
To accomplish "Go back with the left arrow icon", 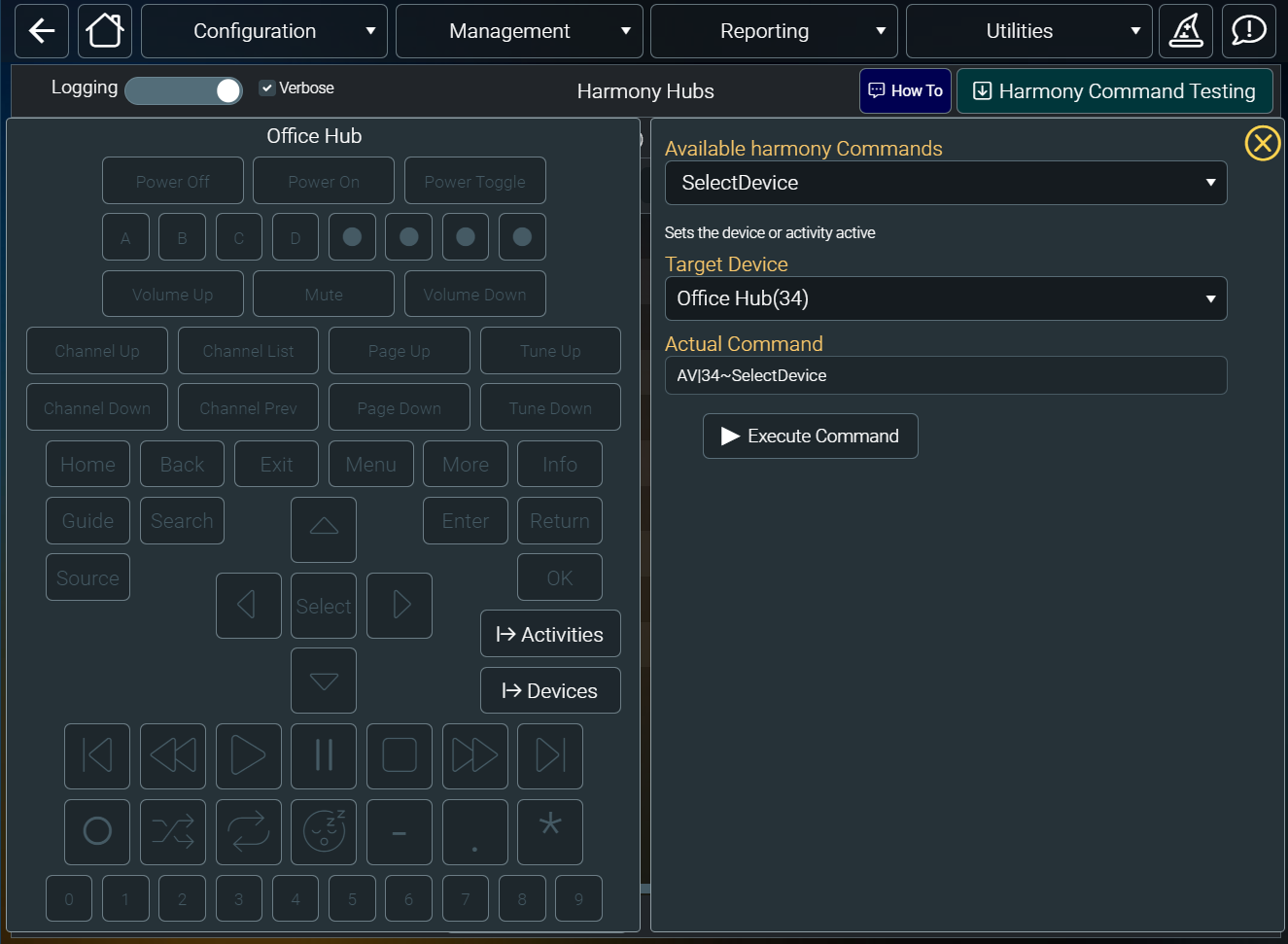I will click(x=42, y=31).
